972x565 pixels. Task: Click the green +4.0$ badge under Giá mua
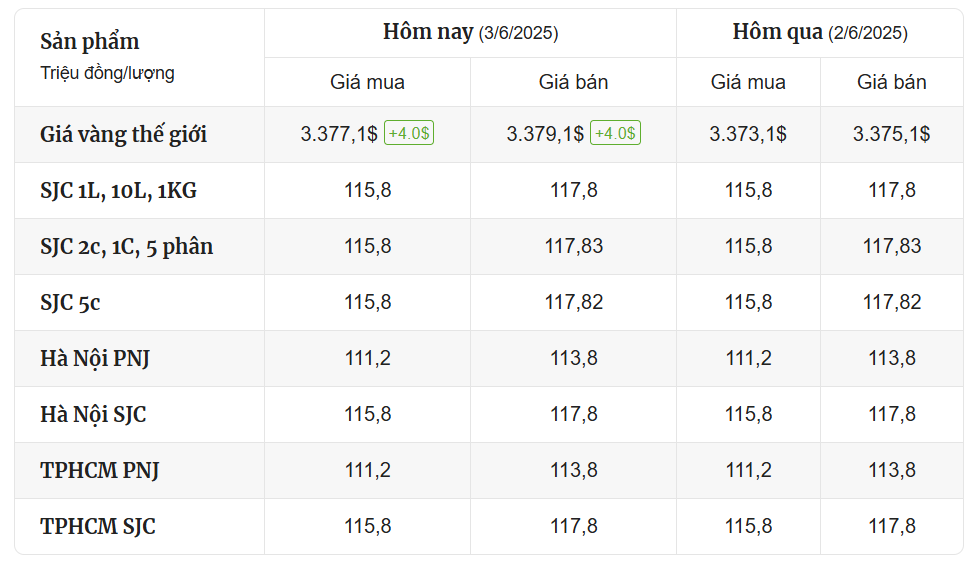(409, 133)
